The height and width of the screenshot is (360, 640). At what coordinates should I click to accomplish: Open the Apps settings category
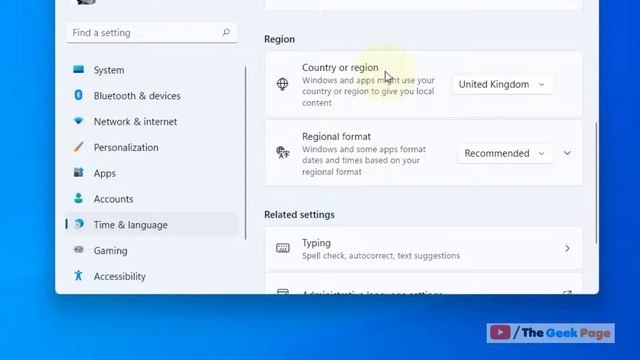tap(151, 173)
